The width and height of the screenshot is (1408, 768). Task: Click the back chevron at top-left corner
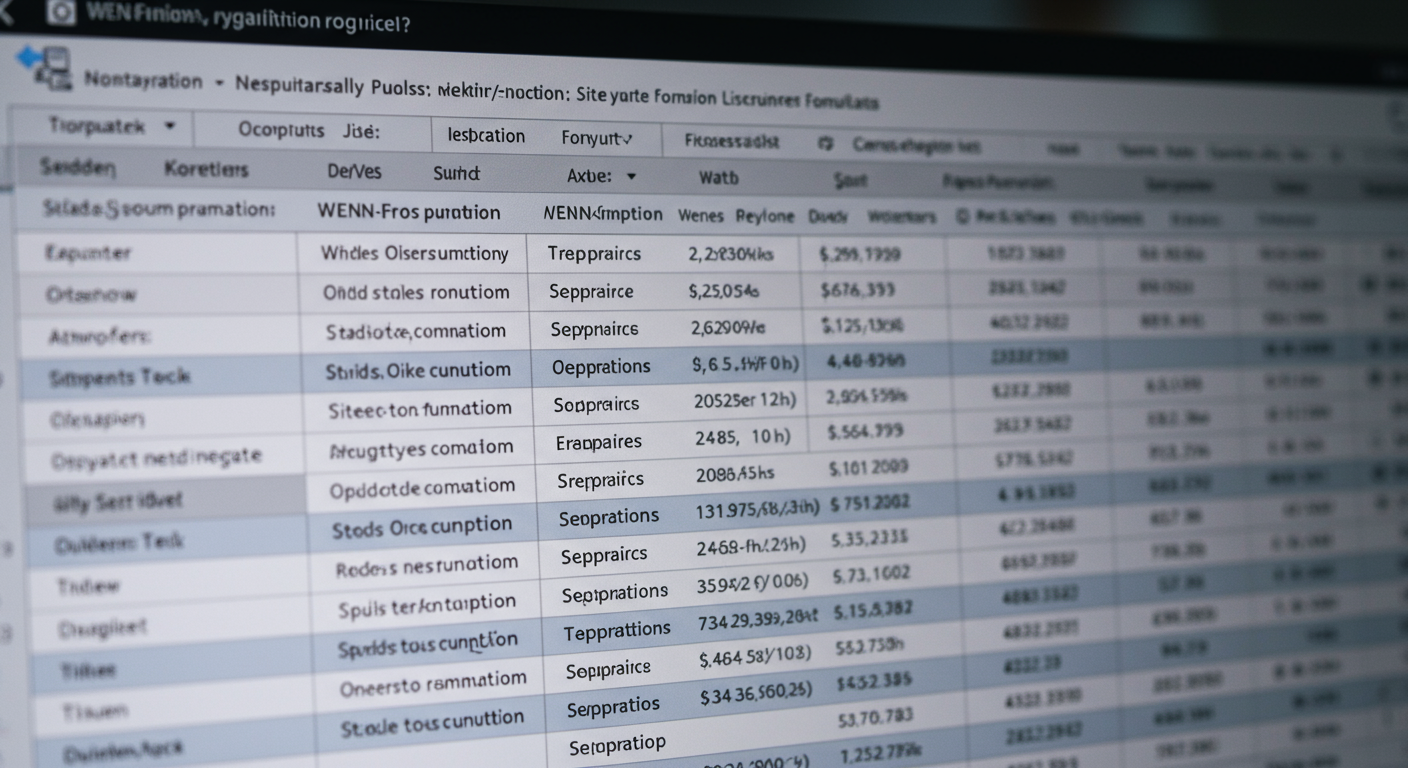(x=5, y=13)
